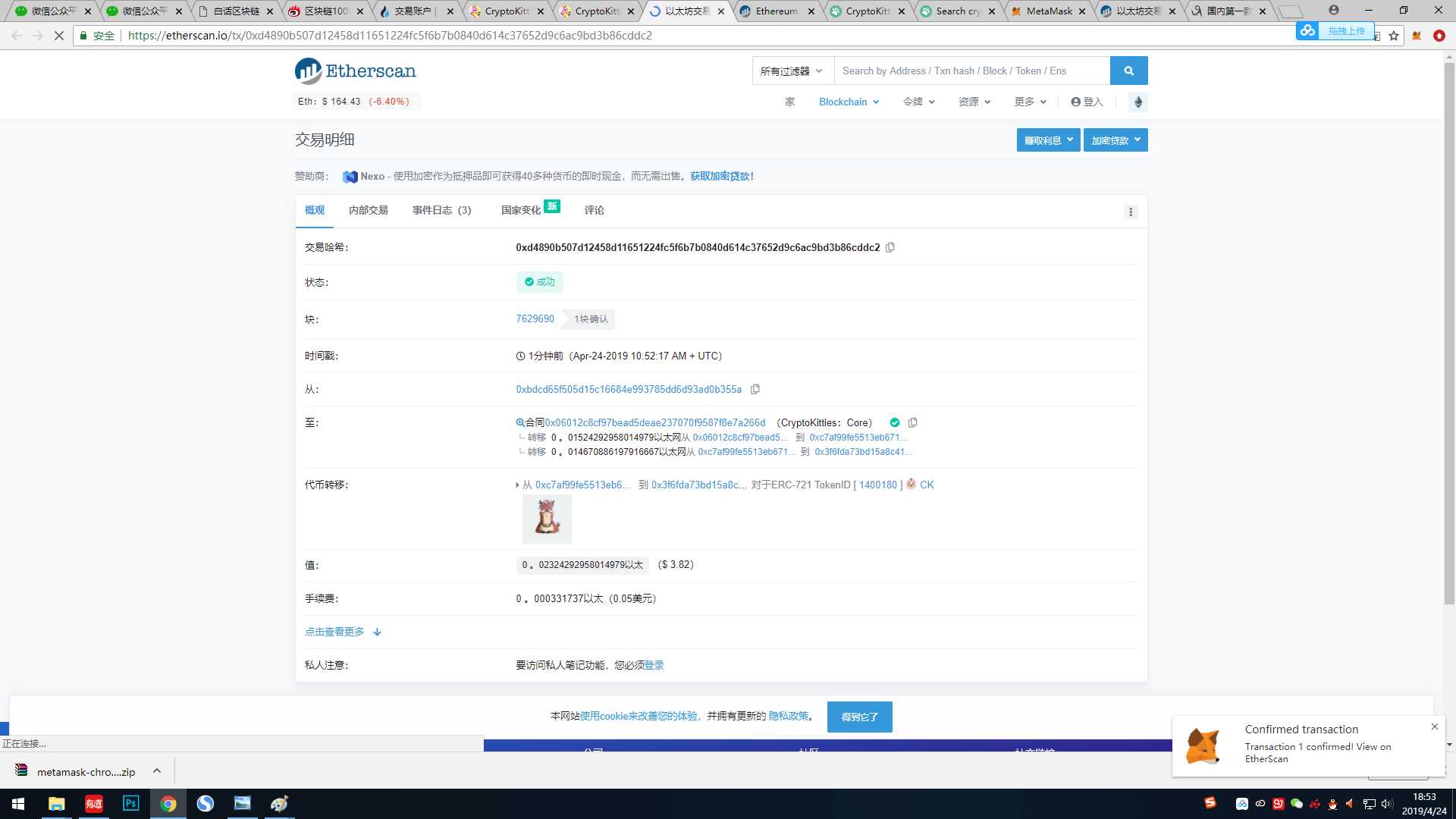Stop page loading in browser toolbar
Image resolution: width=1456 pixels, height=819 pixels.
pyautogui.click(x=58, y=36)
